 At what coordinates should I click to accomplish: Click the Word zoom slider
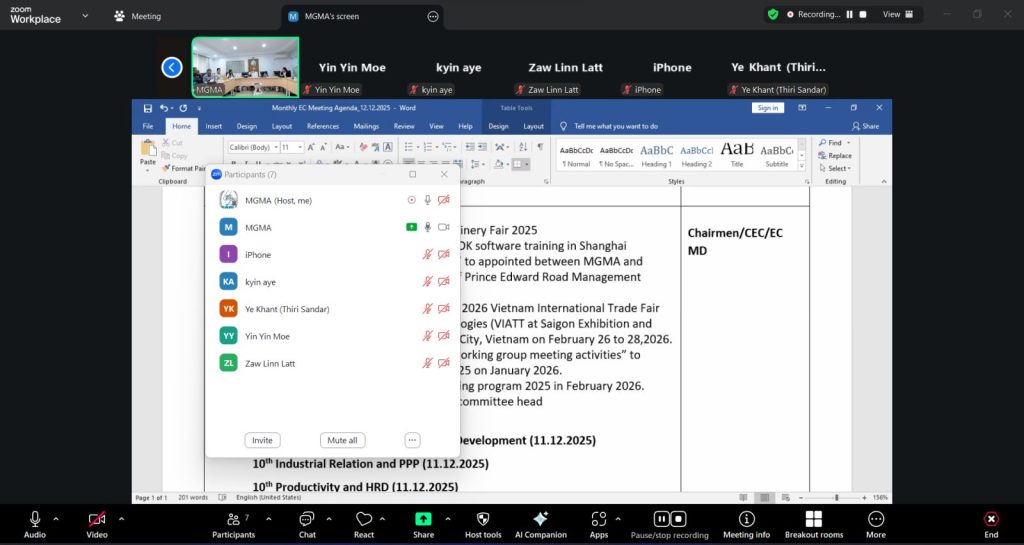tap(836, 497)
